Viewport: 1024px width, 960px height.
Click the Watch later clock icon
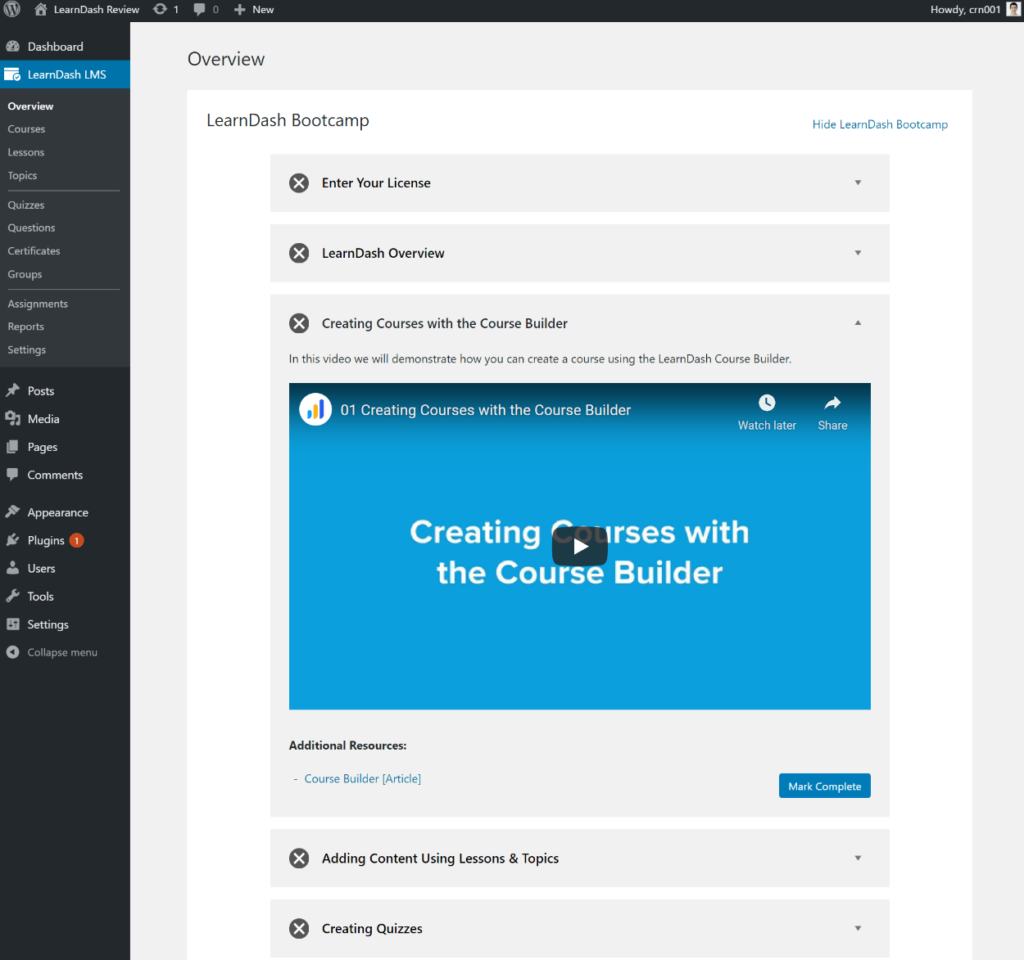(767, 403)
